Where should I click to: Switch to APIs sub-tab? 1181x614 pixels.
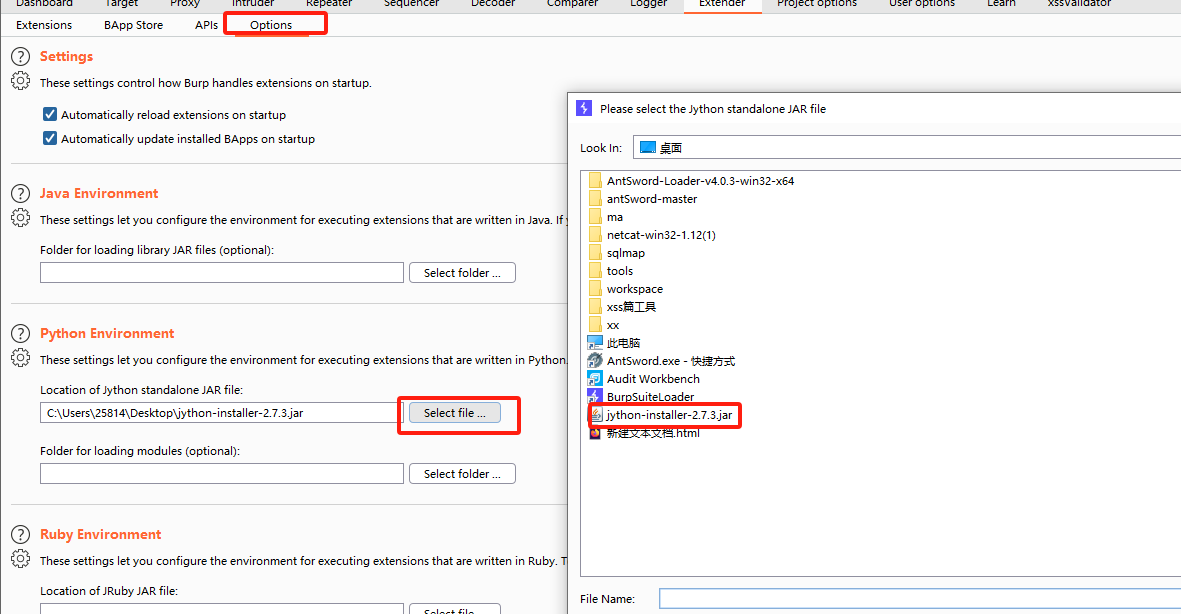(206, 25)
